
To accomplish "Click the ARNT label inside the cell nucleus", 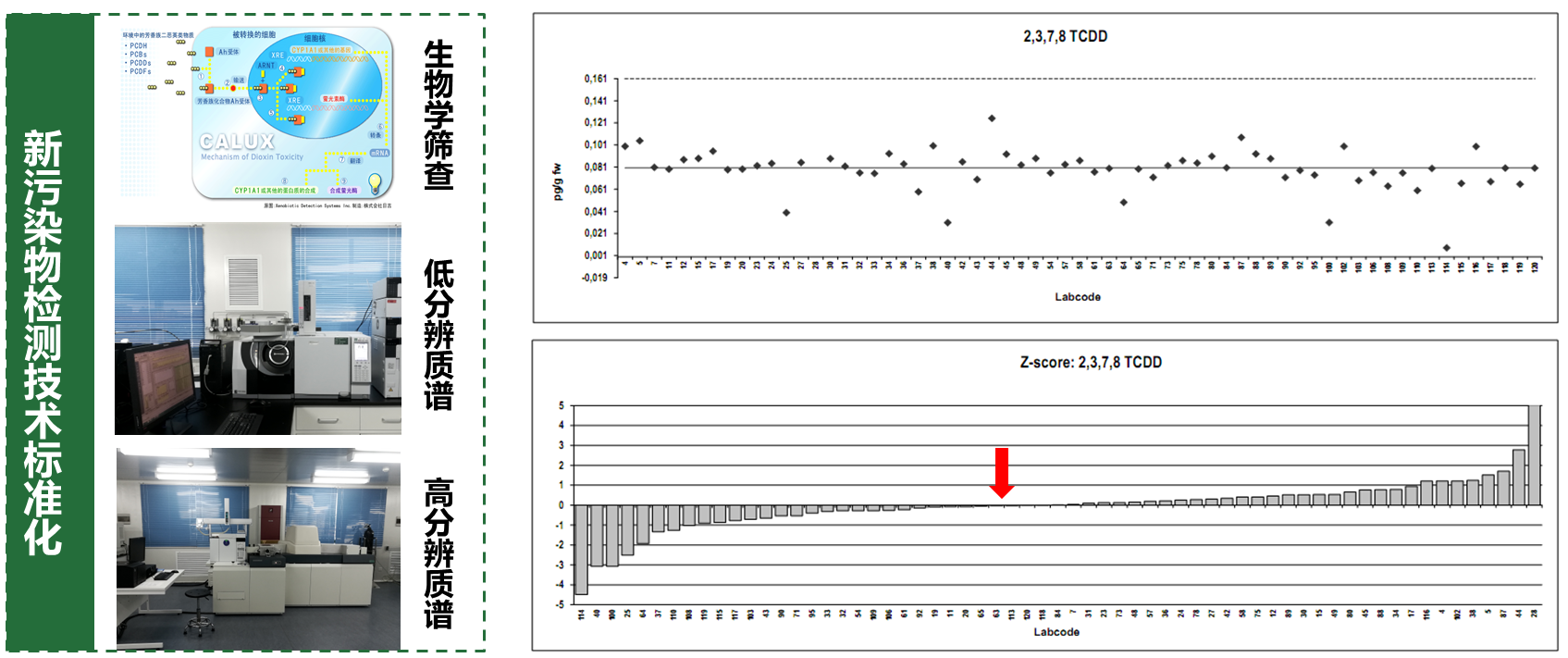I will (x=266, y=66).
